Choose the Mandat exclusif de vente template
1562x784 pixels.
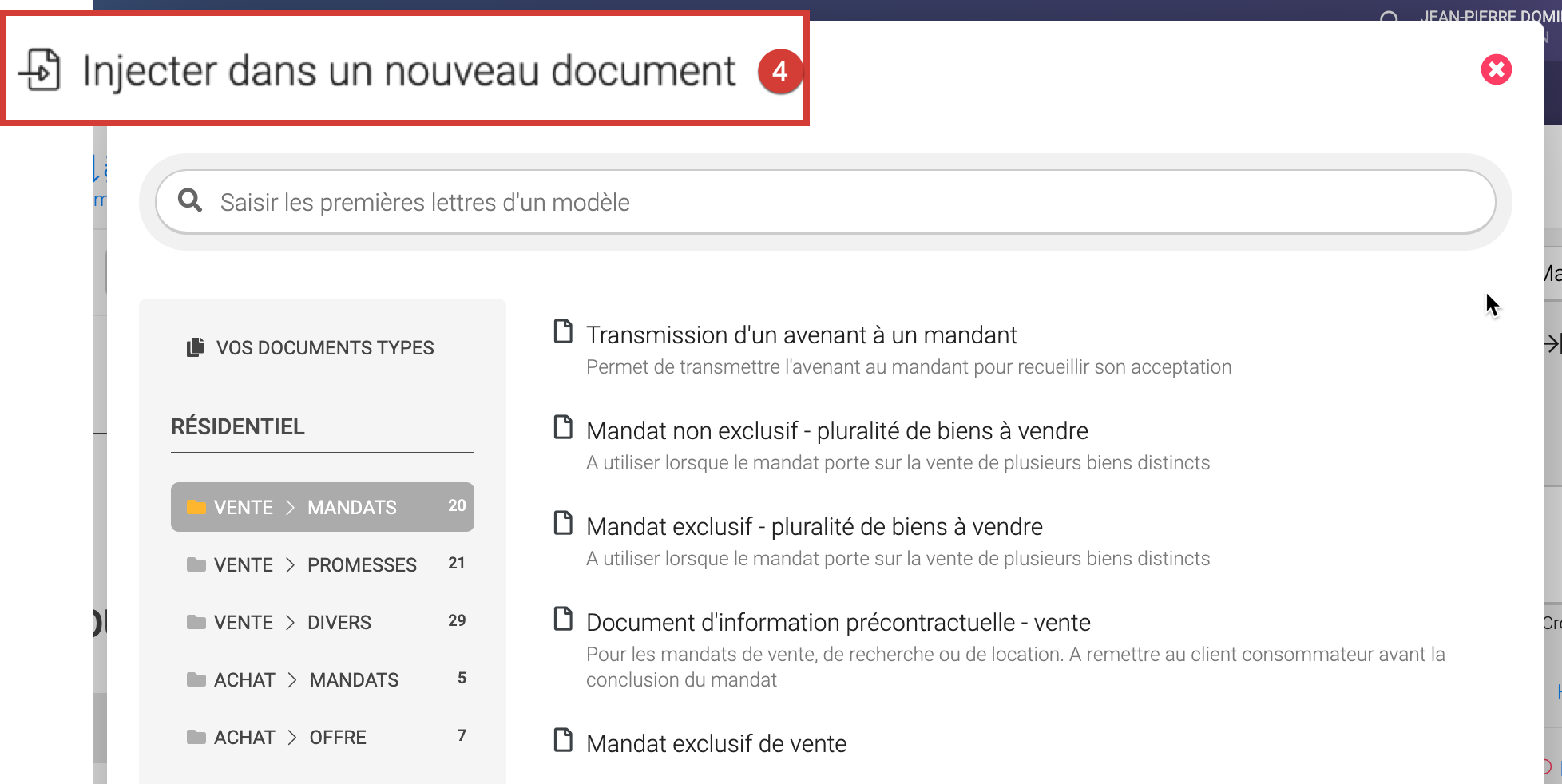716,743
